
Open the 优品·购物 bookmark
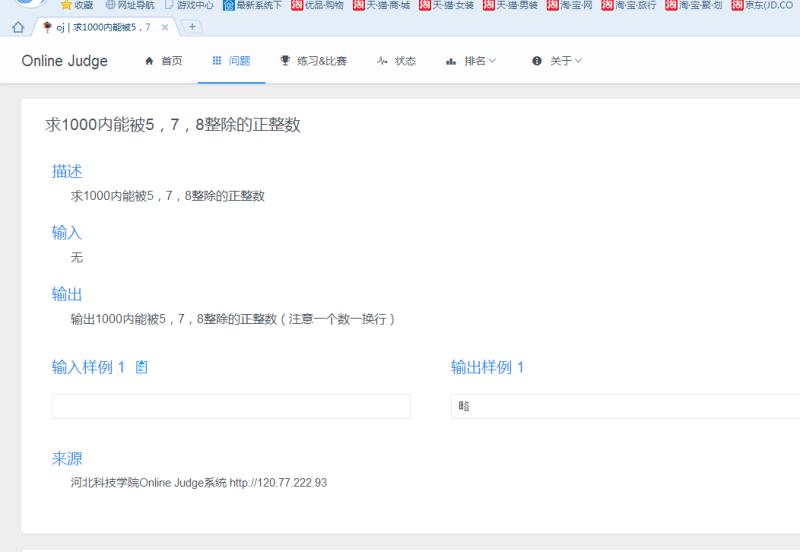click(317, 5)
